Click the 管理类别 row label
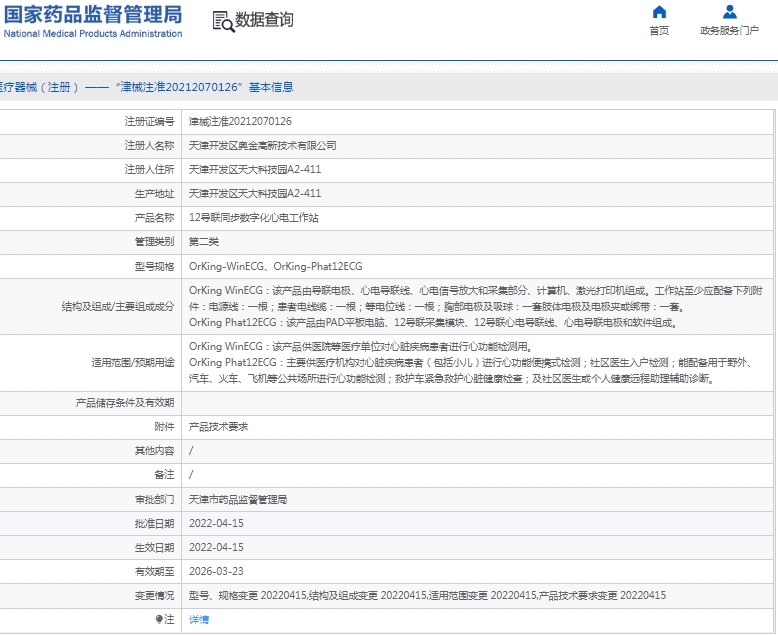This screenshot has height=636, width=778. pos(154,242)
